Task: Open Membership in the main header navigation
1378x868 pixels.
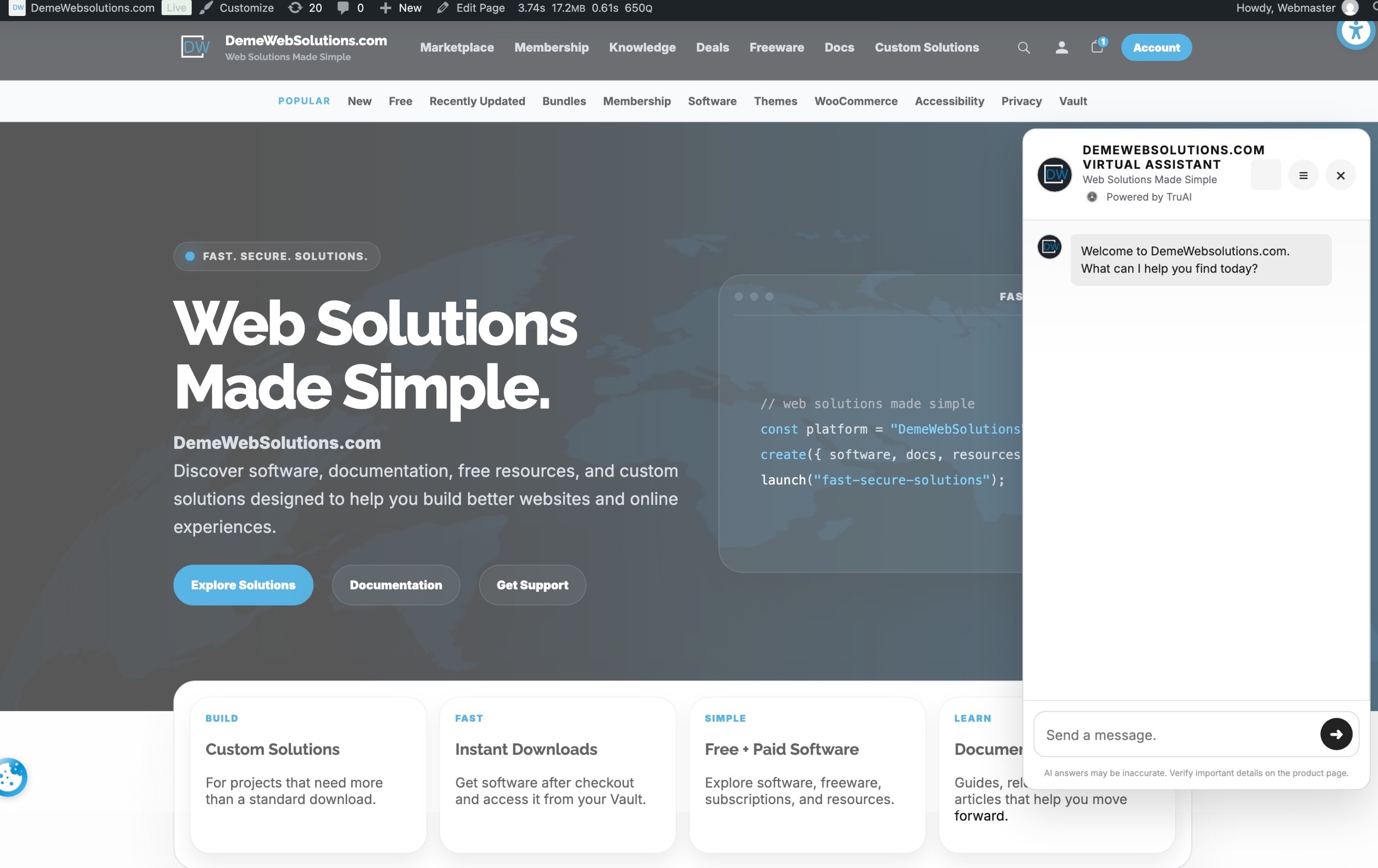Action: (551, 47)
